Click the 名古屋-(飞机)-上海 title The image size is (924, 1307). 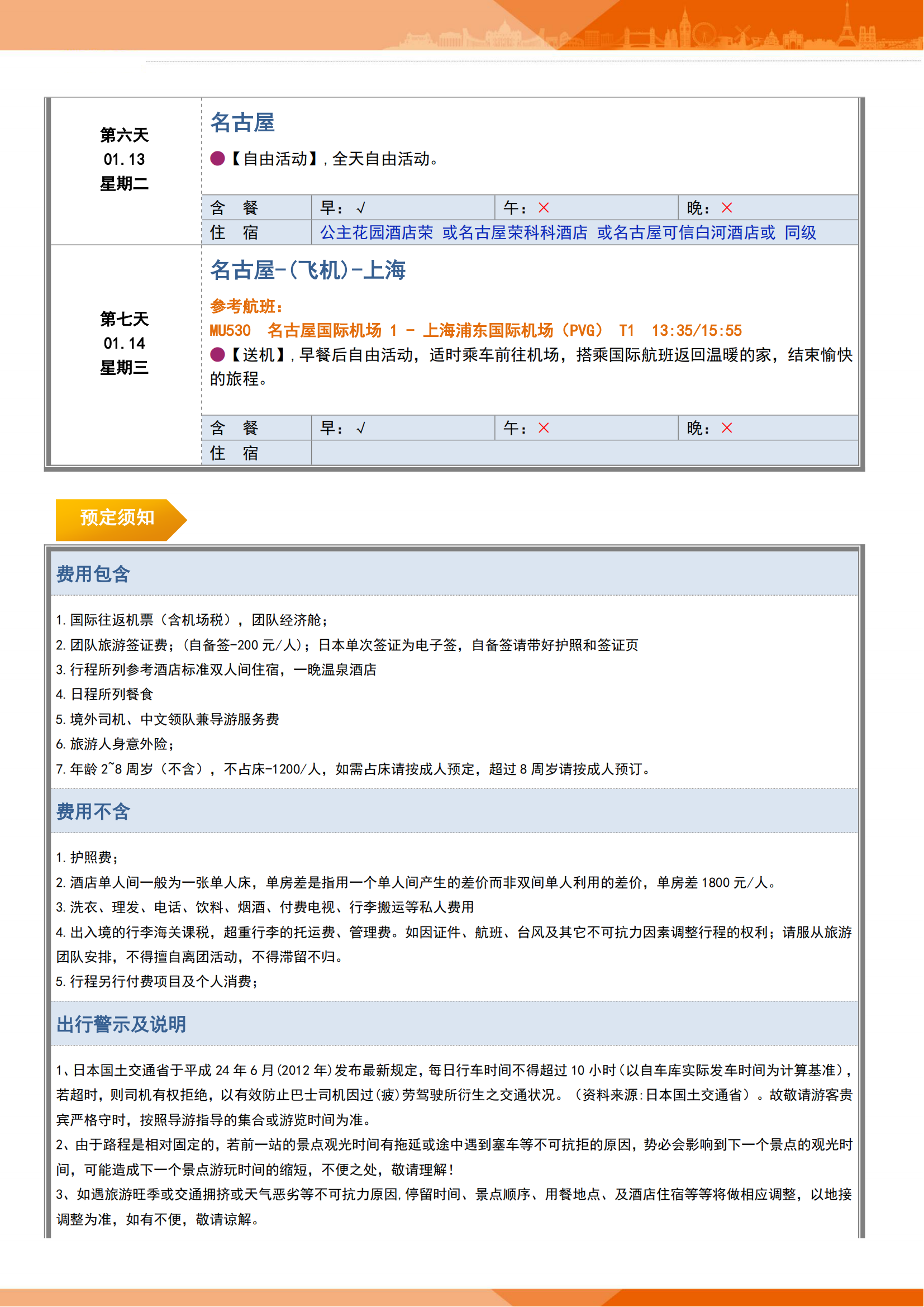(308, 270)
